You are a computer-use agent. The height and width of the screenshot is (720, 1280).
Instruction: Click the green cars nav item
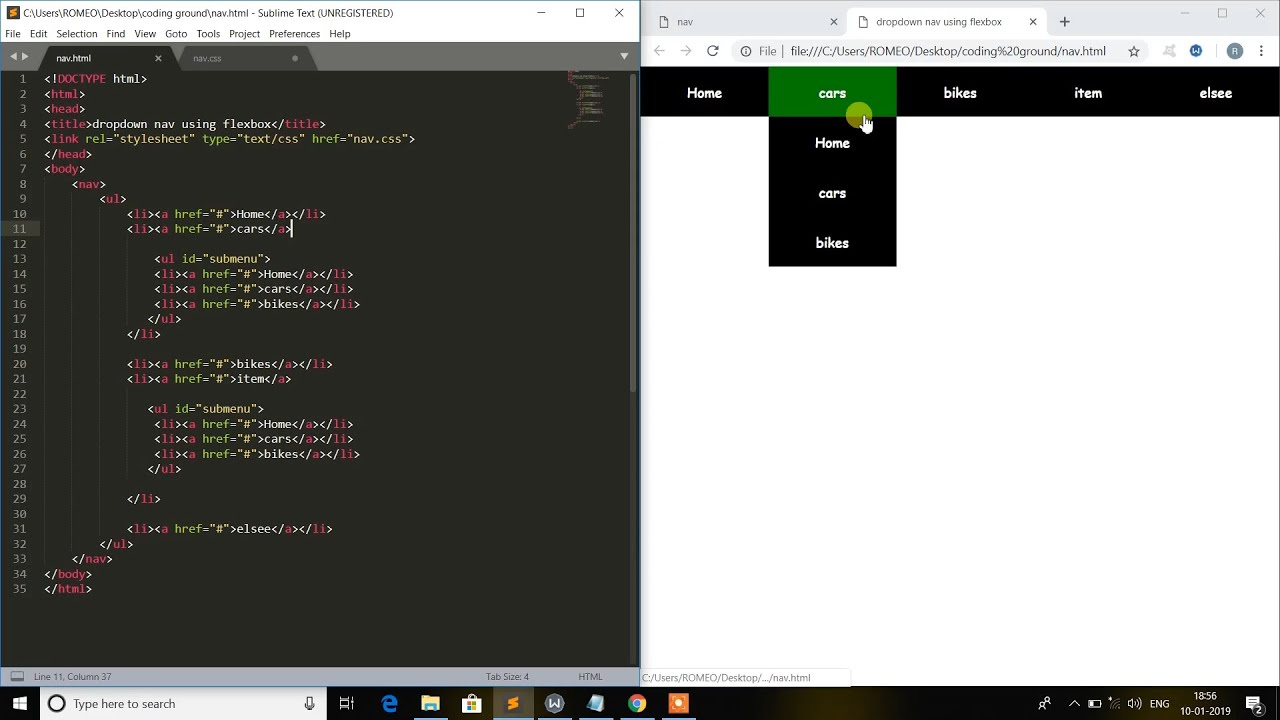coord(832,93)
